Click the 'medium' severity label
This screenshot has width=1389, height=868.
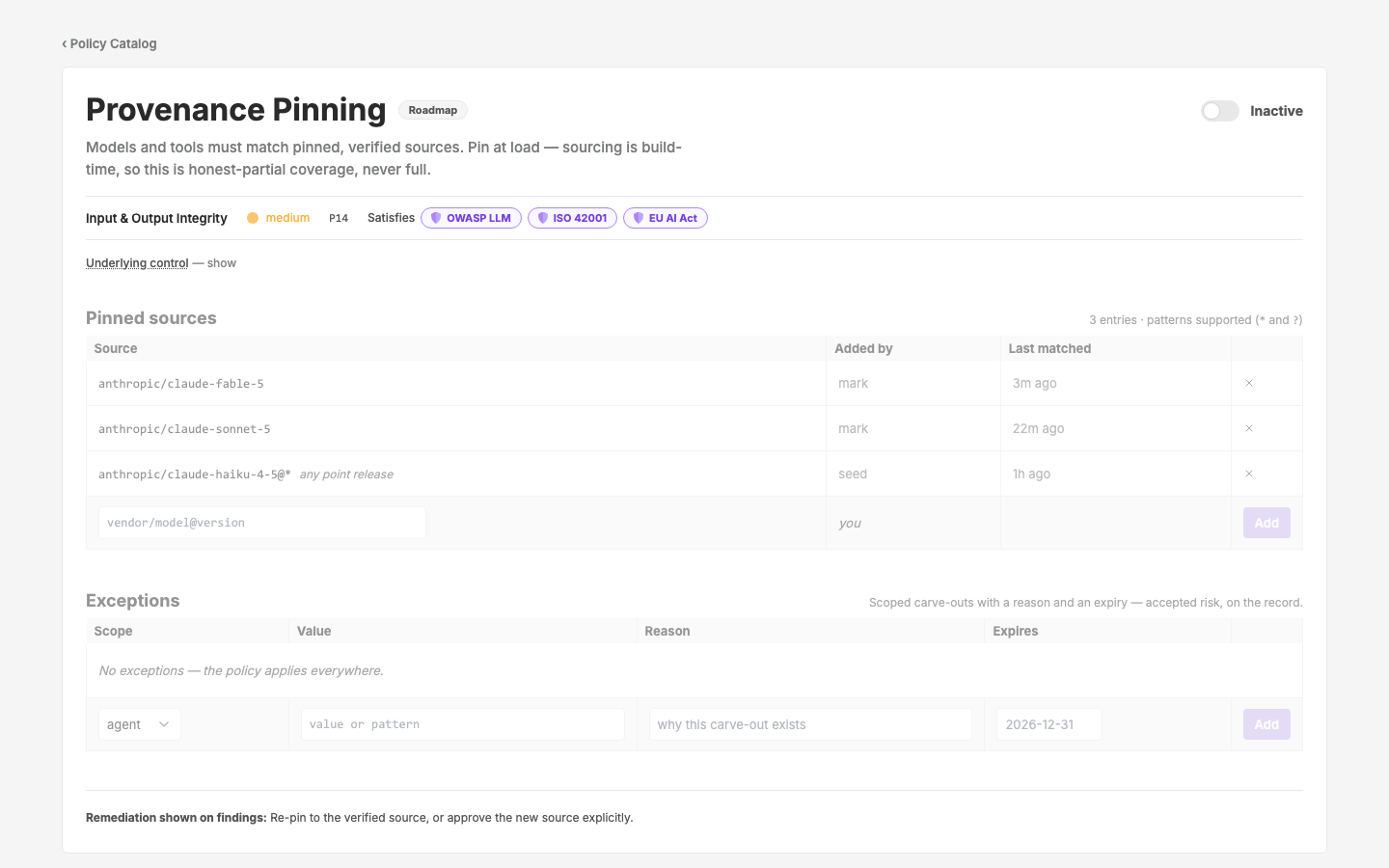287,218
